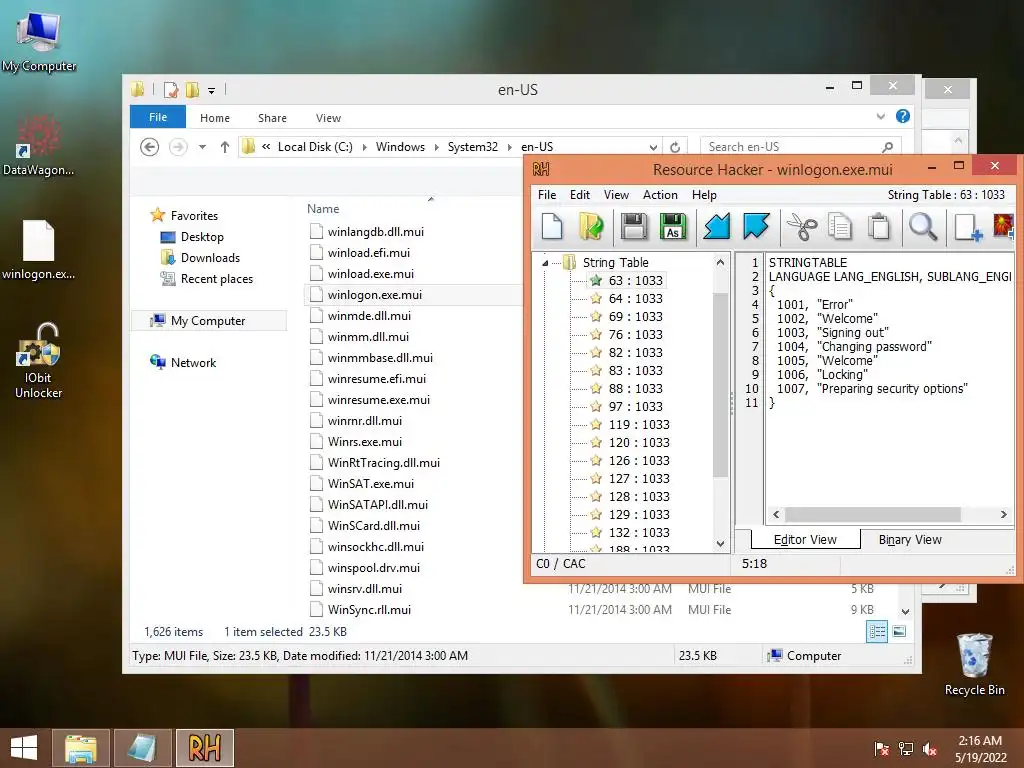Click the Open file icon in Resource Hacker
The width and height of the screenshot is (1024, 768).
592,227
